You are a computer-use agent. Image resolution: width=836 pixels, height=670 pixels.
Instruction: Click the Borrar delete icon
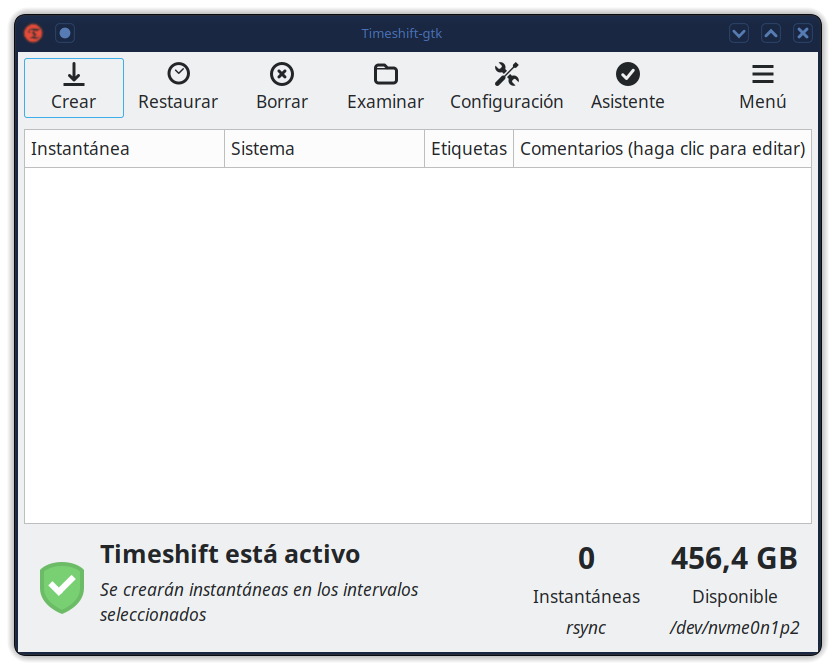click(282, 74)
